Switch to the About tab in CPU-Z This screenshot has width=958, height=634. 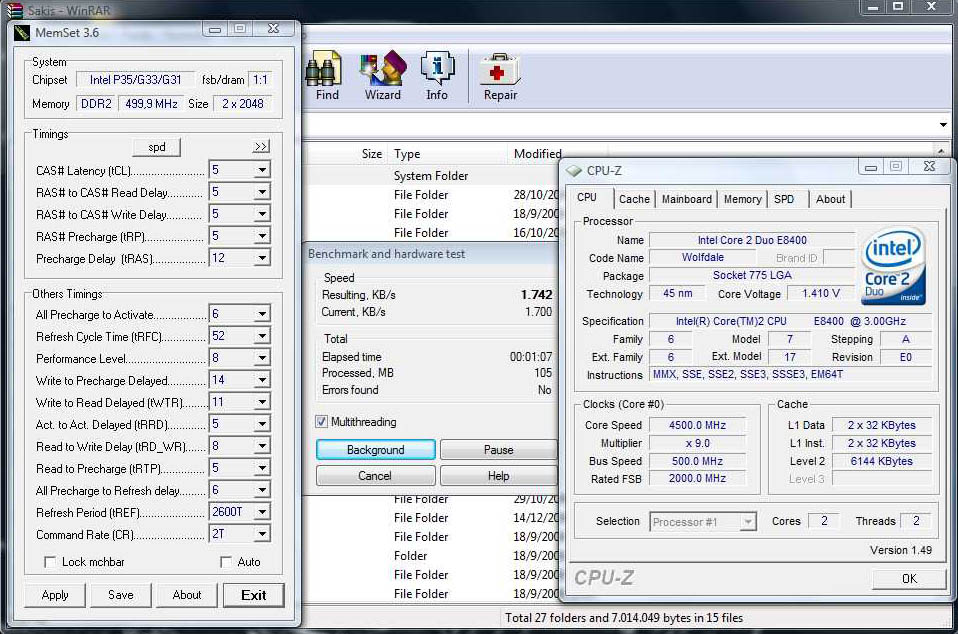(x=830, y=199)
